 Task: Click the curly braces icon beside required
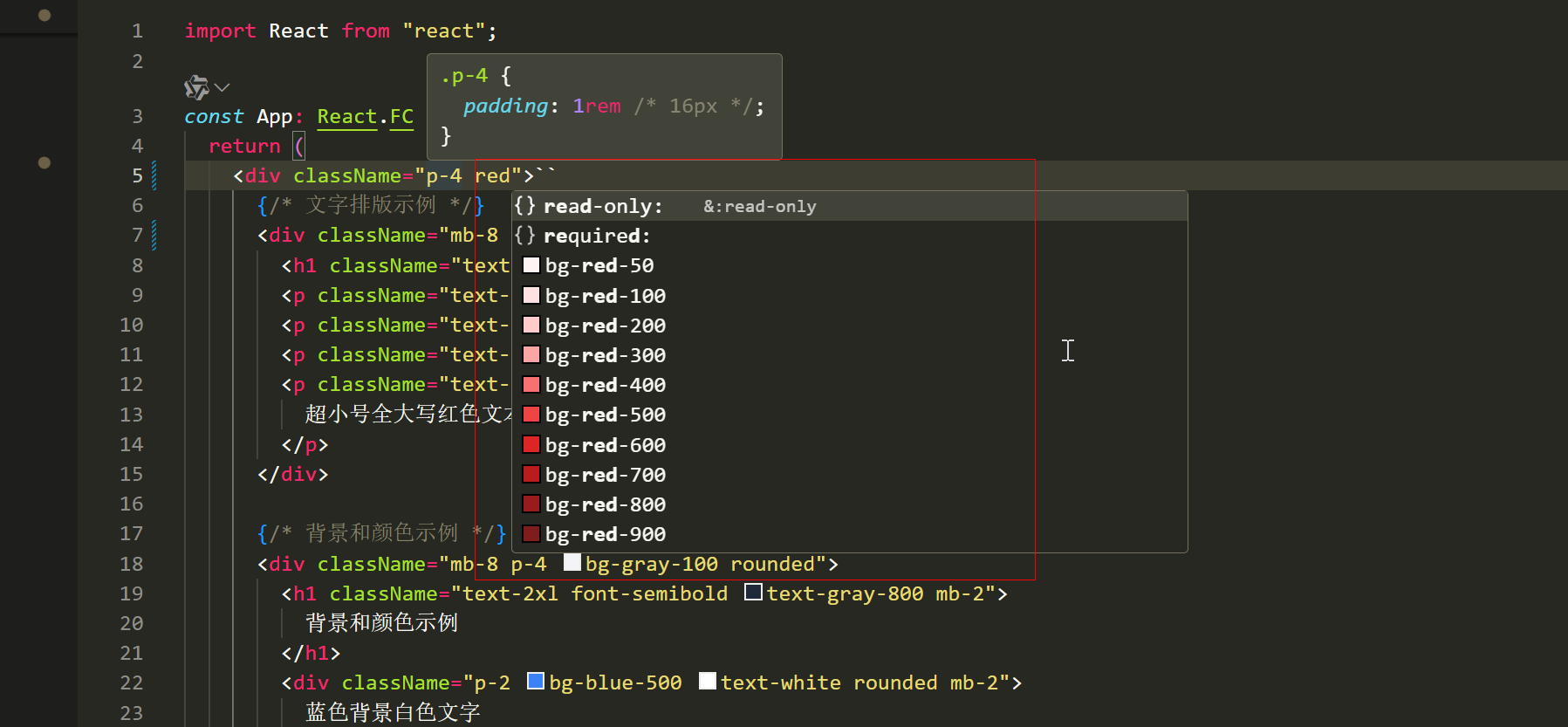coord(524,236)
